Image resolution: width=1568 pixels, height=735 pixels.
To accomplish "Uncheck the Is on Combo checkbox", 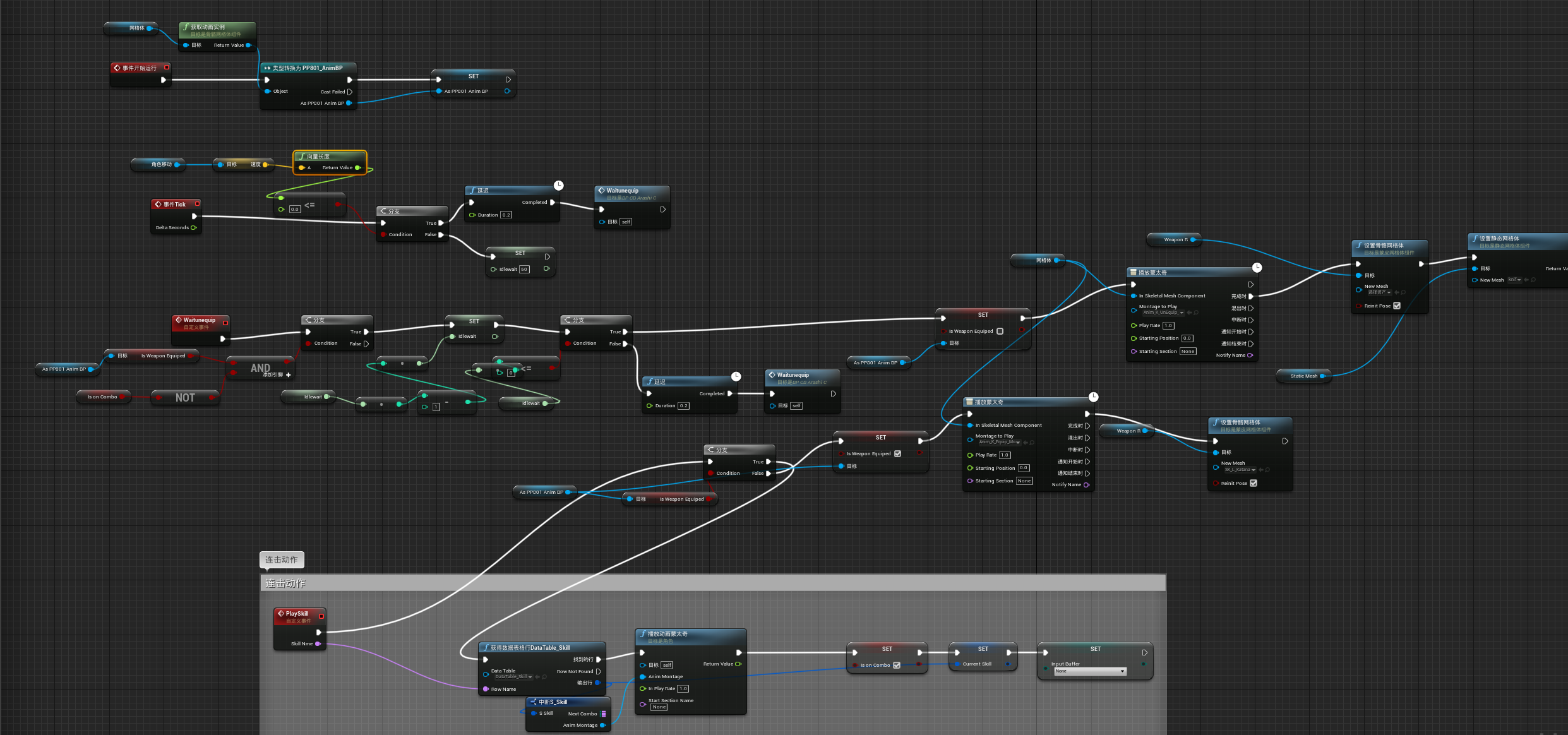I will tap(896, 665).
